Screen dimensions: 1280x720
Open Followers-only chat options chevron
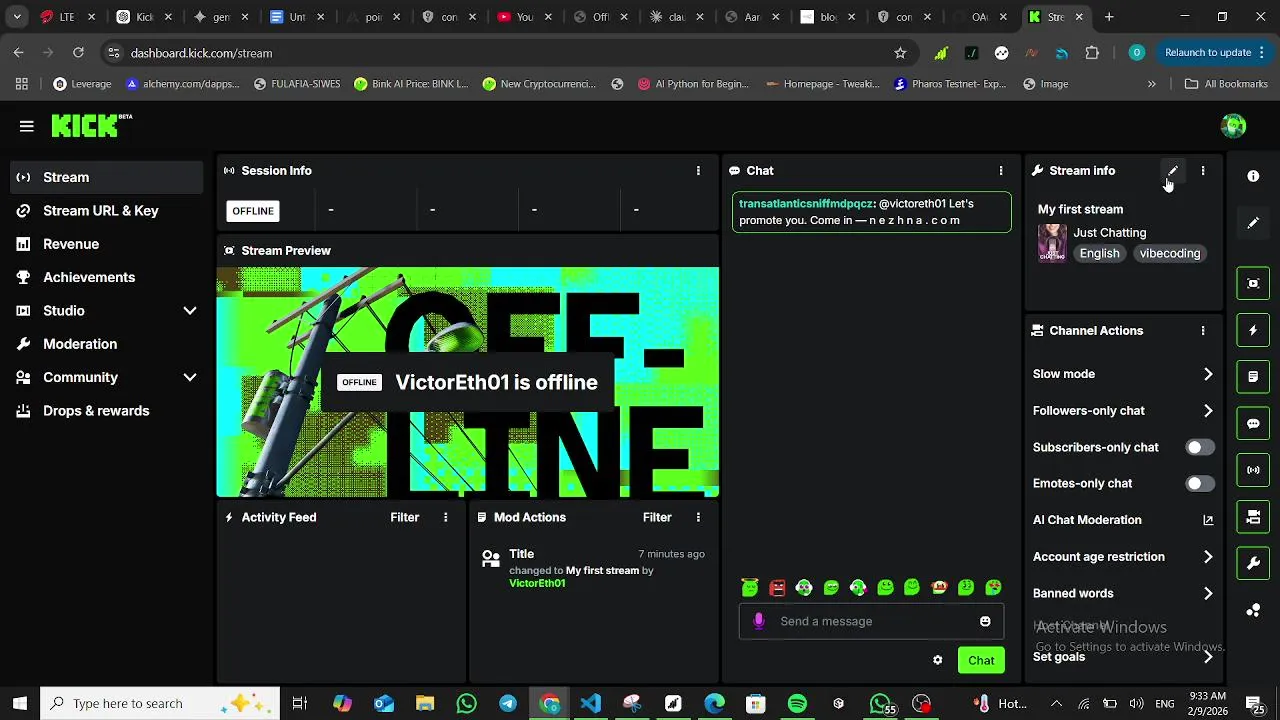[1208, 411]
